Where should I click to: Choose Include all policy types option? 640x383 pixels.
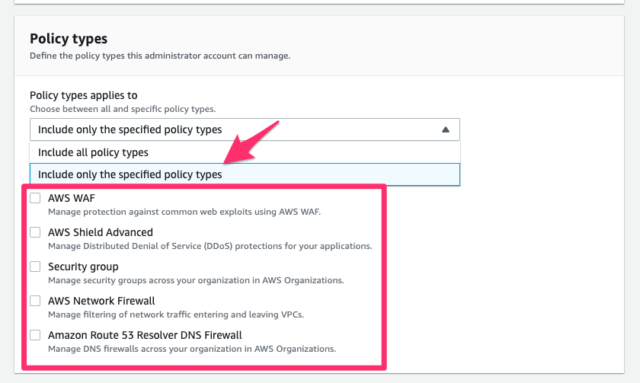click(x=244, y=152)
